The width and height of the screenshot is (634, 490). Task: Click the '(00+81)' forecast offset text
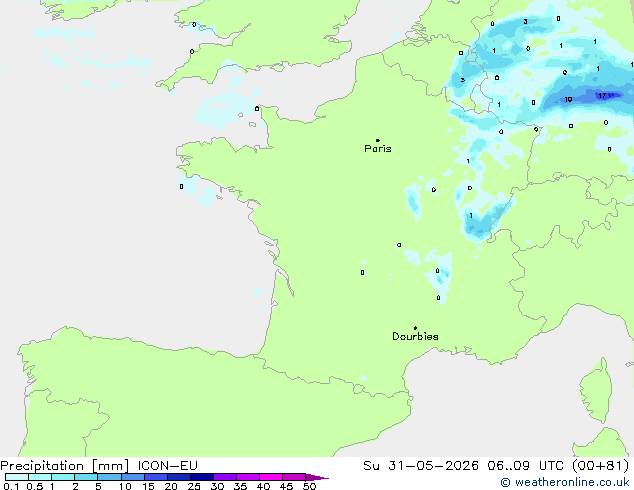[600, 466]
